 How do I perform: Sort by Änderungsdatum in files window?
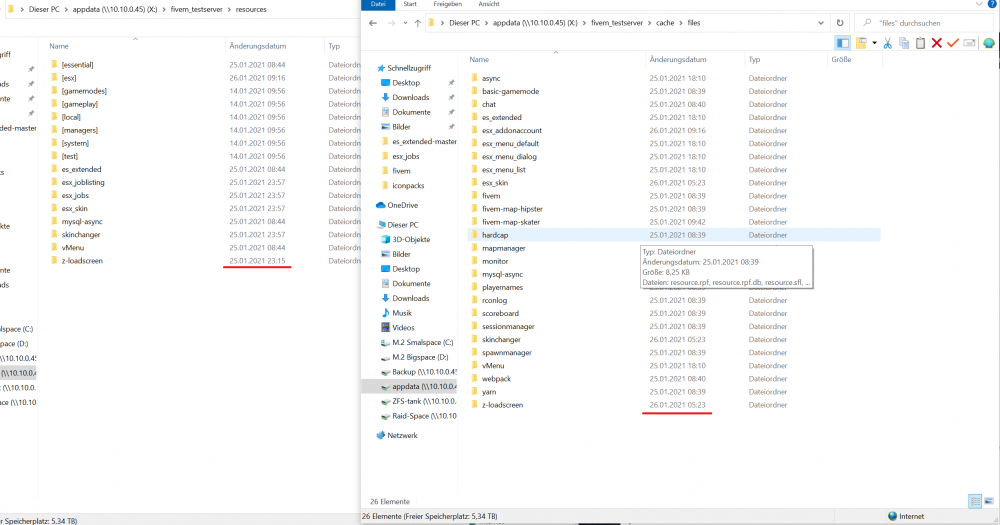point(677,59)
